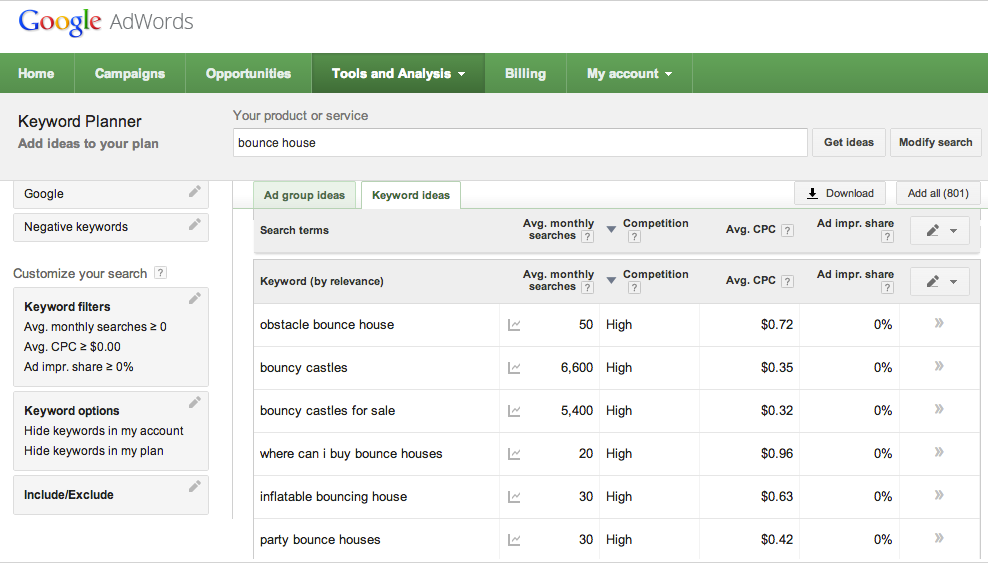The height and width of the screenshot is (563, 988).
Task: Click help icon beside Customize your search
Action: click(161, 273)
